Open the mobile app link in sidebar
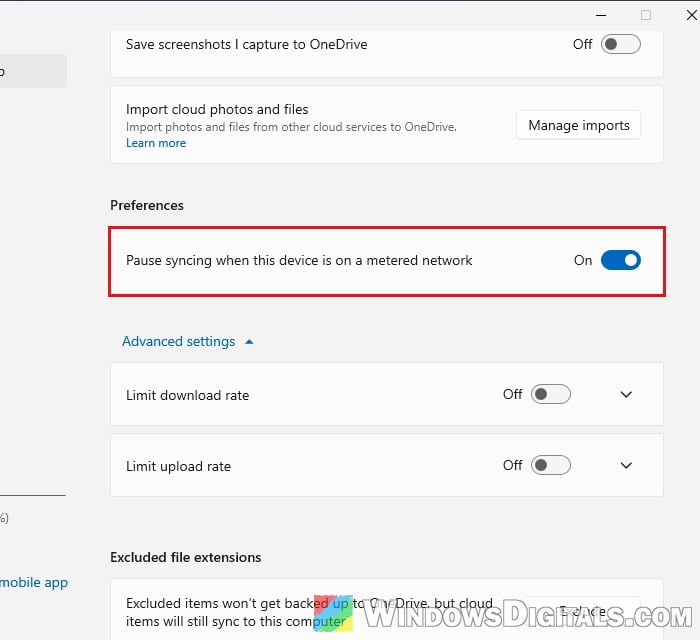700x640 pixels. 33,582
